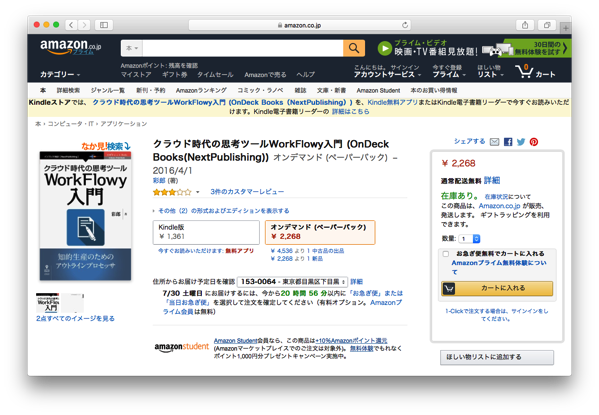The width and height of the screenshot is (599, 415).
Task: Show all tabs icon in Safari
Action: (547, 25)
